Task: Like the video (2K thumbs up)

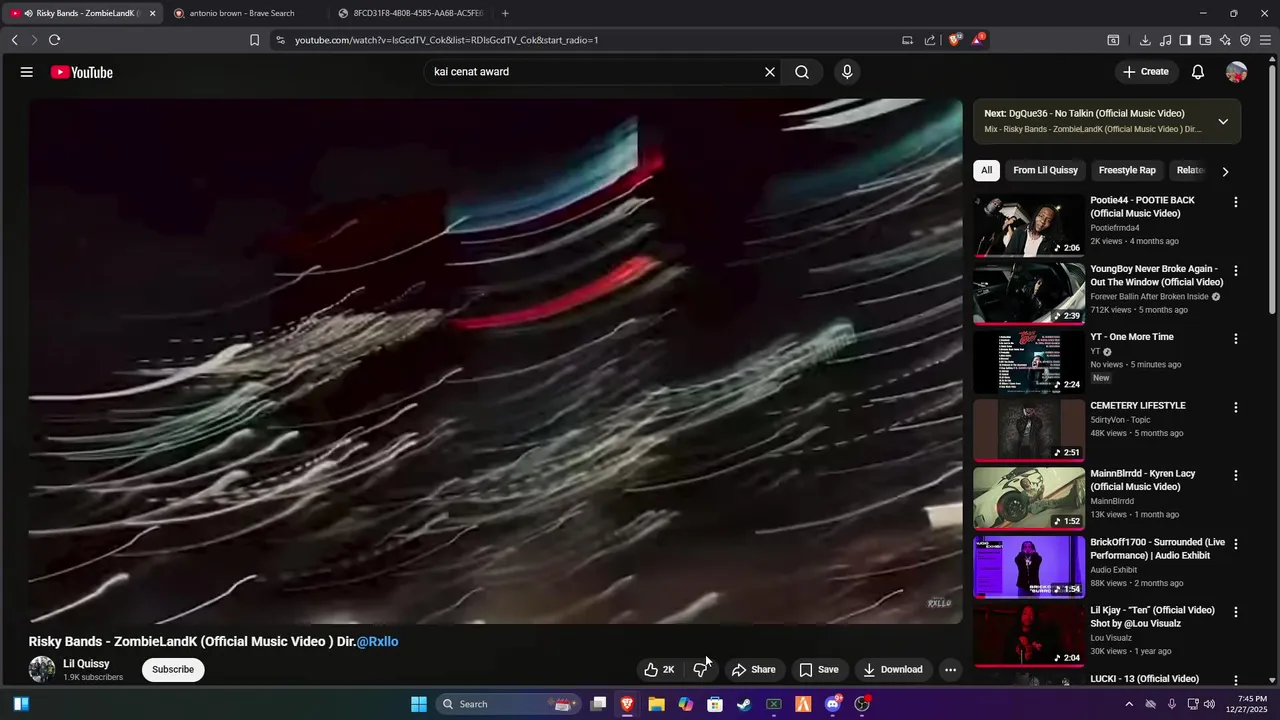Action: coord(659,670)
